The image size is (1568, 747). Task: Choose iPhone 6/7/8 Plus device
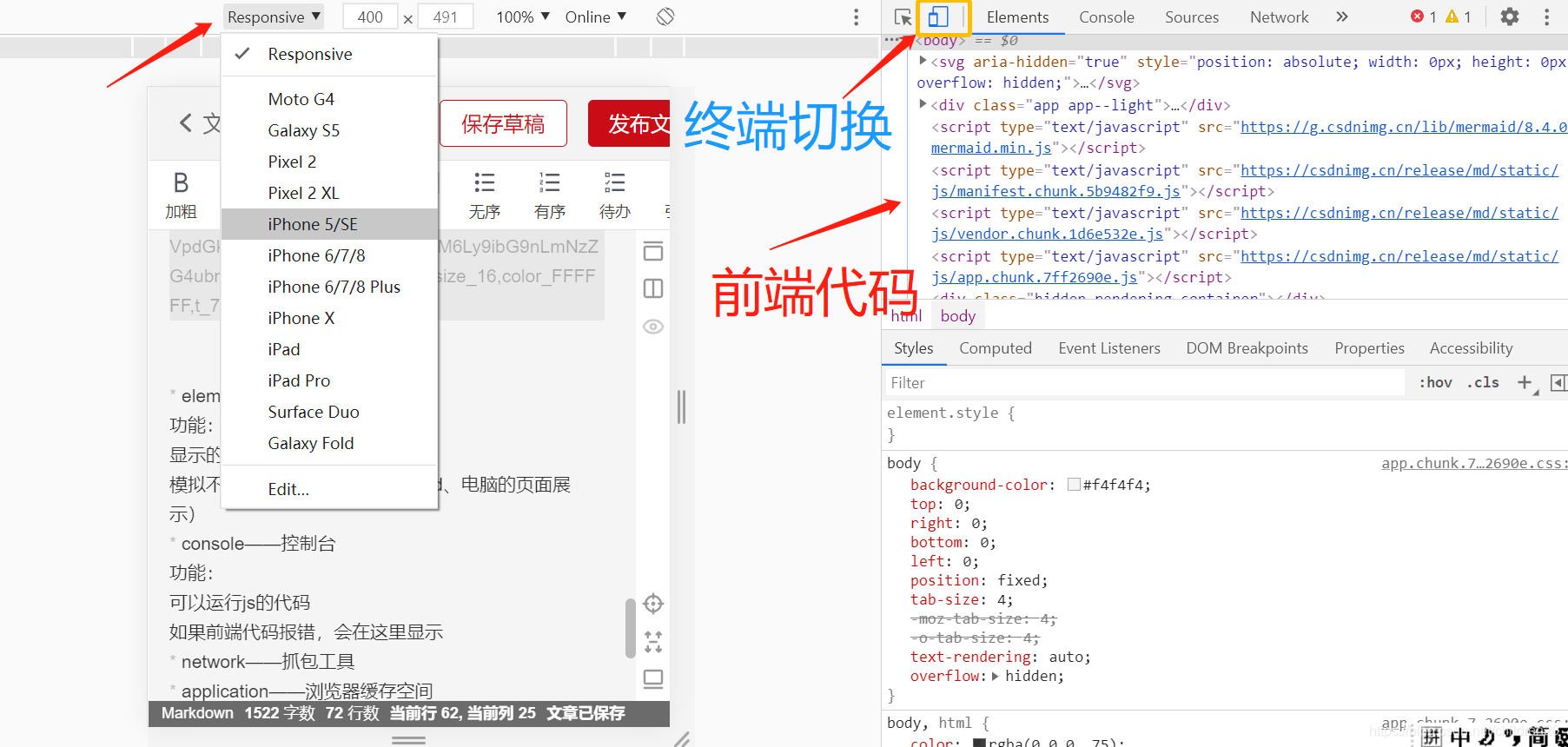329,287
